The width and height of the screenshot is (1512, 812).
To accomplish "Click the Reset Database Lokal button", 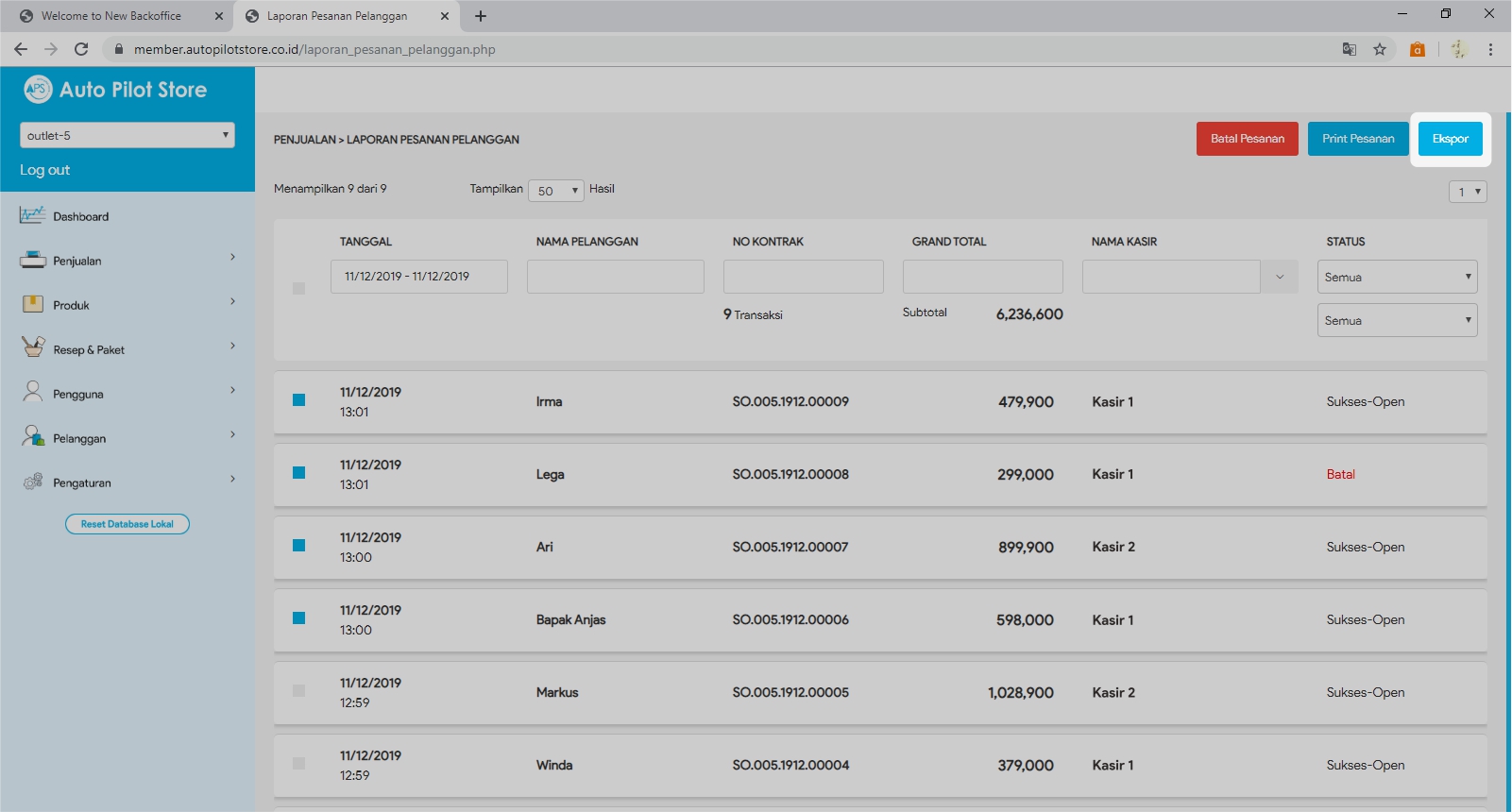I will [x=127, y=524].
